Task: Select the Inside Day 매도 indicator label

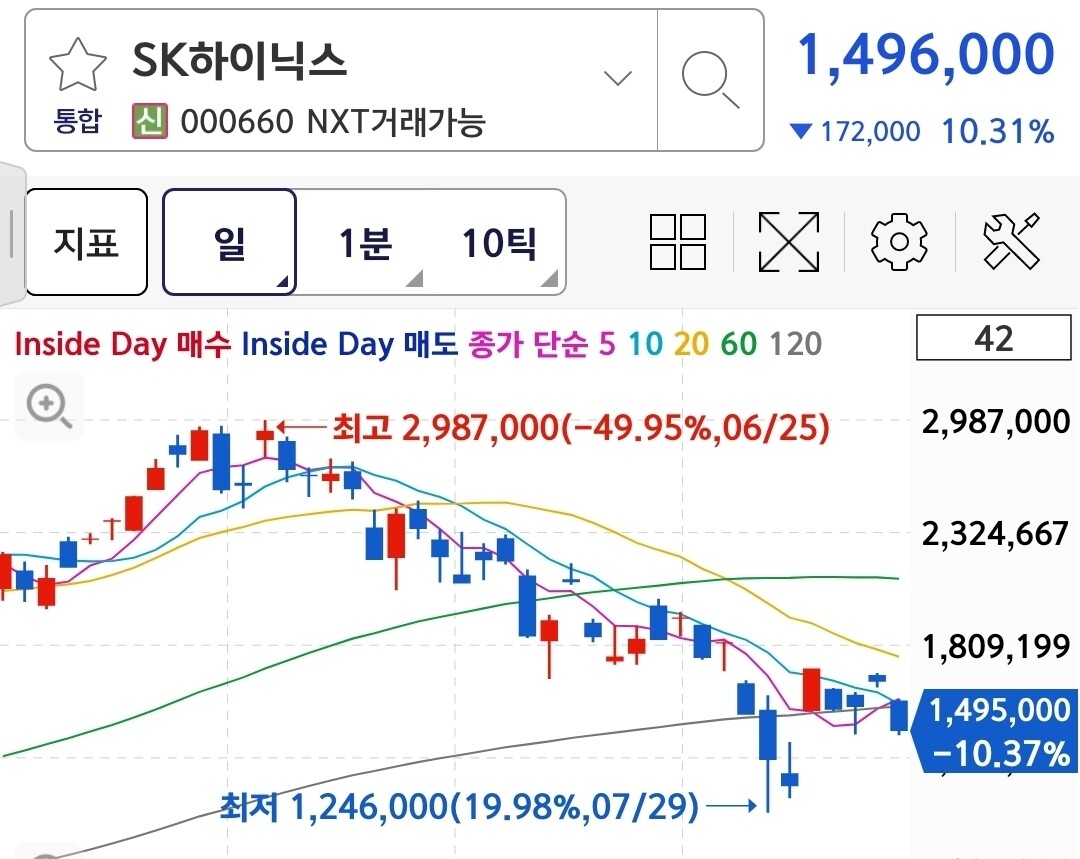Action: pos(349,344)
